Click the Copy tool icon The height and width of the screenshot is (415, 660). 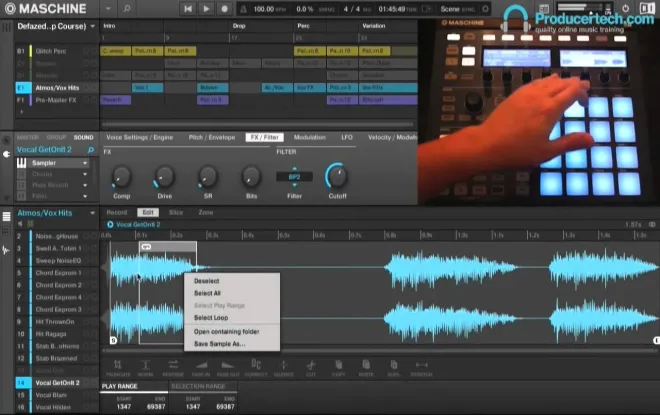338,364
